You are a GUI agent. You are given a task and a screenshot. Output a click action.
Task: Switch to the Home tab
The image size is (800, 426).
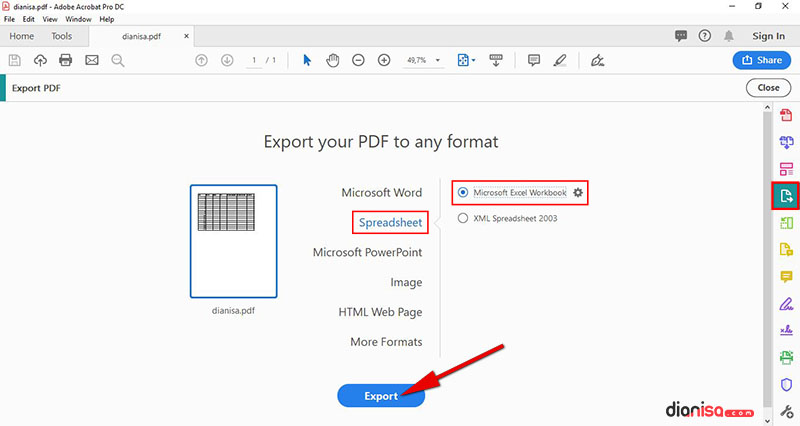(x=21, y=36)
